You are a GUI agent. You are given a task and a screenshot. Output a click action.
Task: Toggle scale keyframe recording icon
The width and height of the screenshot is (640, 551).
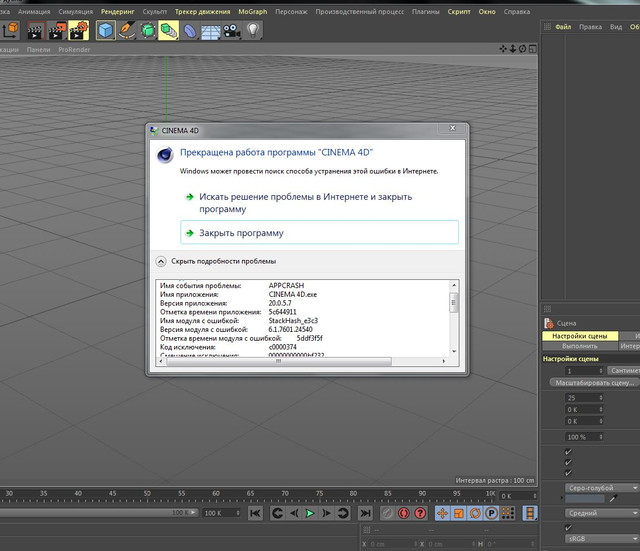pyautogui.click(x=459, y=513)
